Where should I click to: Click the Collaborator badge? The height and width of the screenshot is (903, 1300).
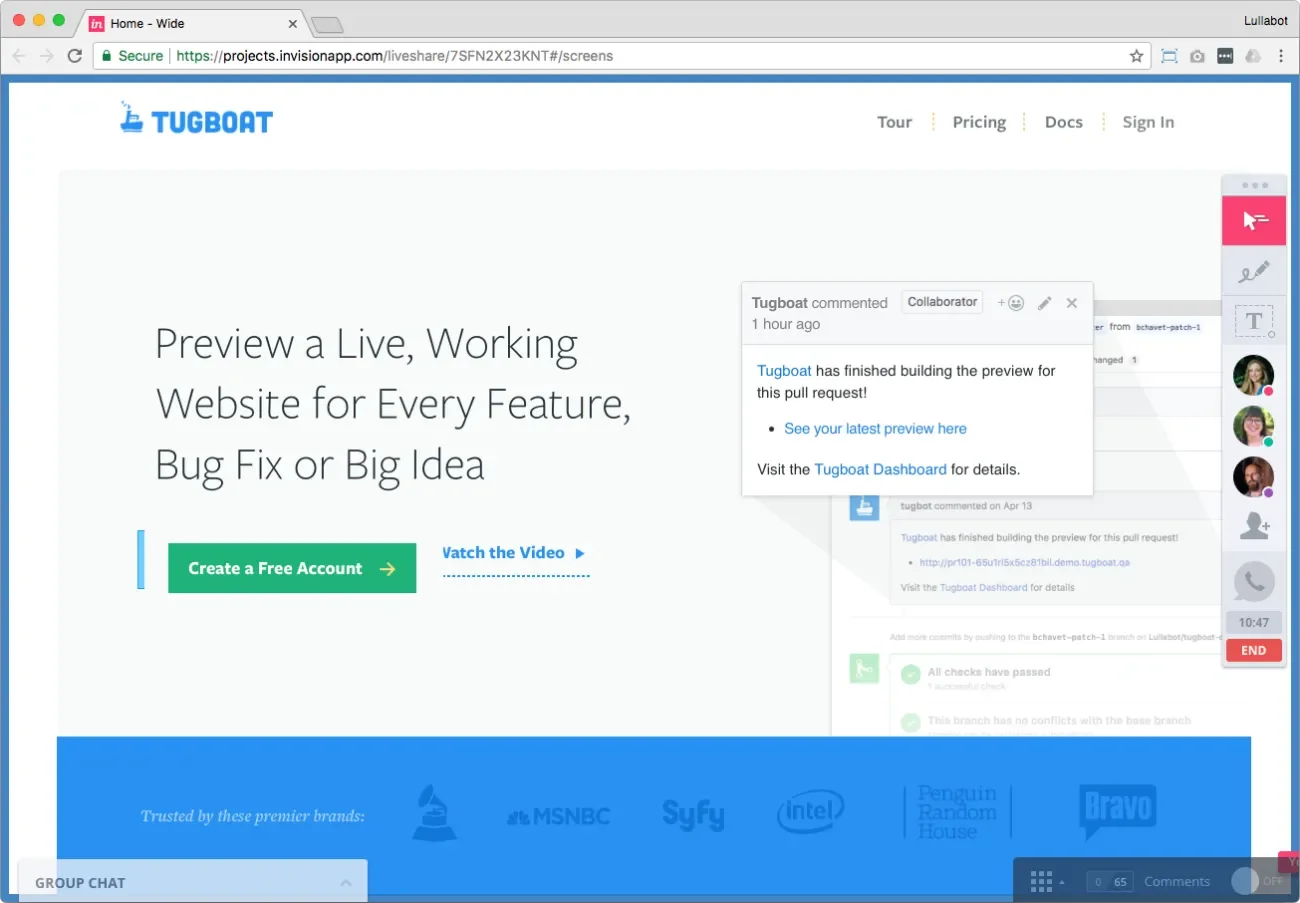click(x=942, y=302)
